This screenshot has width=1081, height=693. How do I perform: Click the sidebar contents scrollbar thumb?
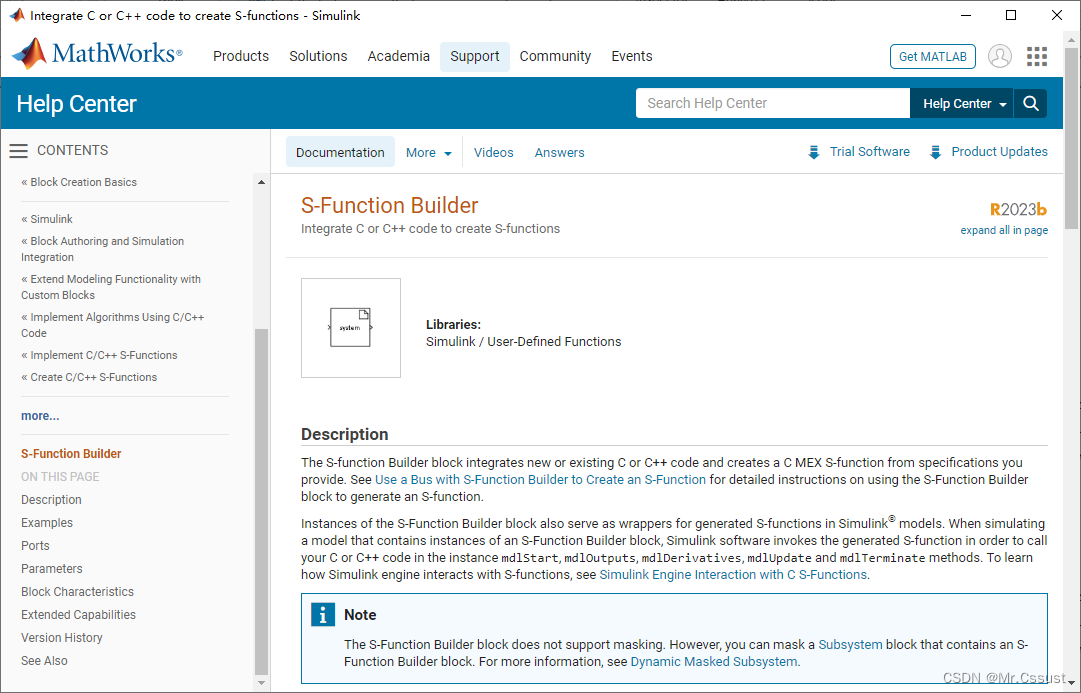[261, 501]
